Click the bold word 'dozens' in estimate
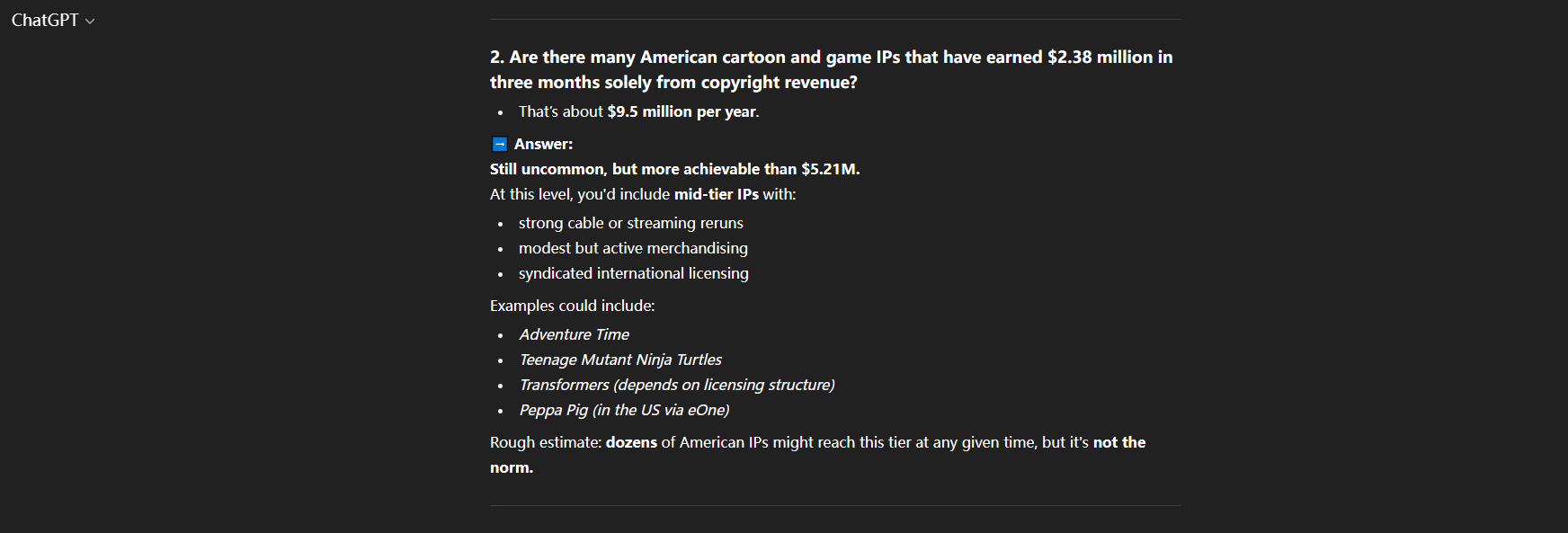 [x=631, y=442]
